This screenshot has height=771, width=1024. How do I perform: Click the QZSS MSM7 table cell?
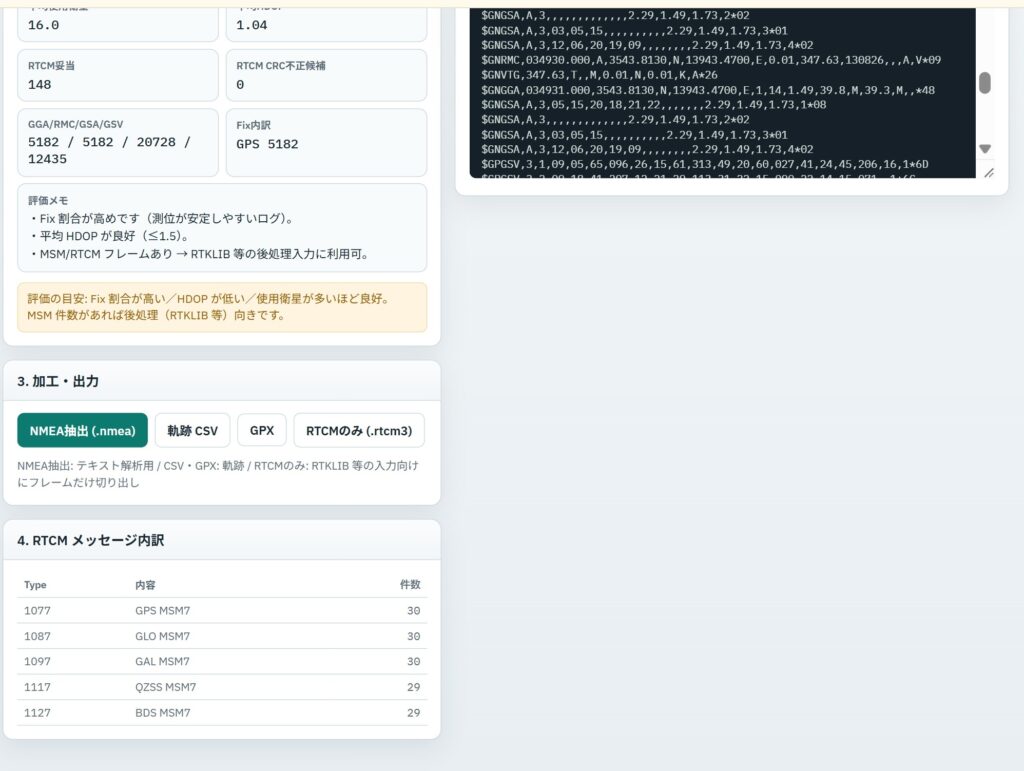(166, 687)
